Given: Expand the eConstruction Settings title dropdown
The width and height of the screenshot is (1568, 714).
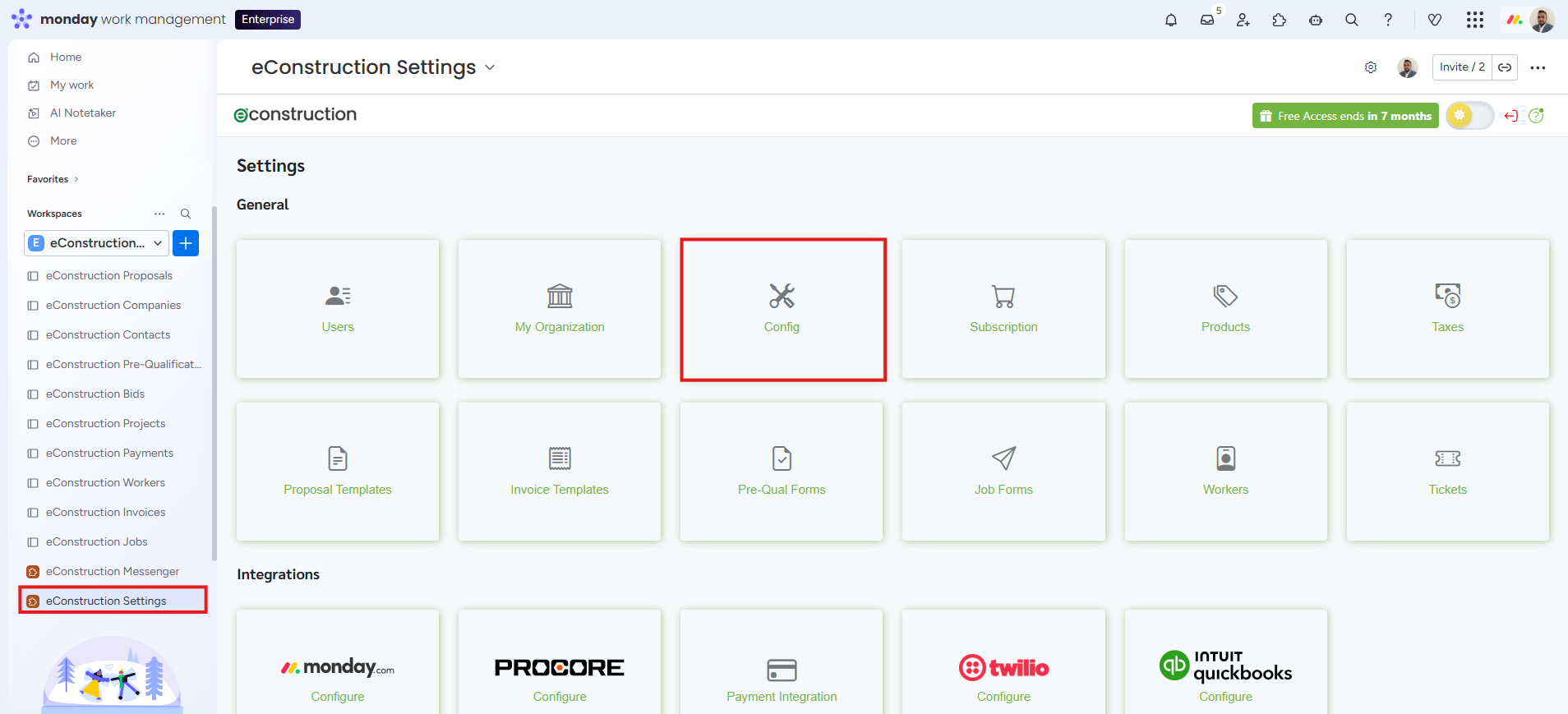Looking at the screenshot, I should click(490, 67).
